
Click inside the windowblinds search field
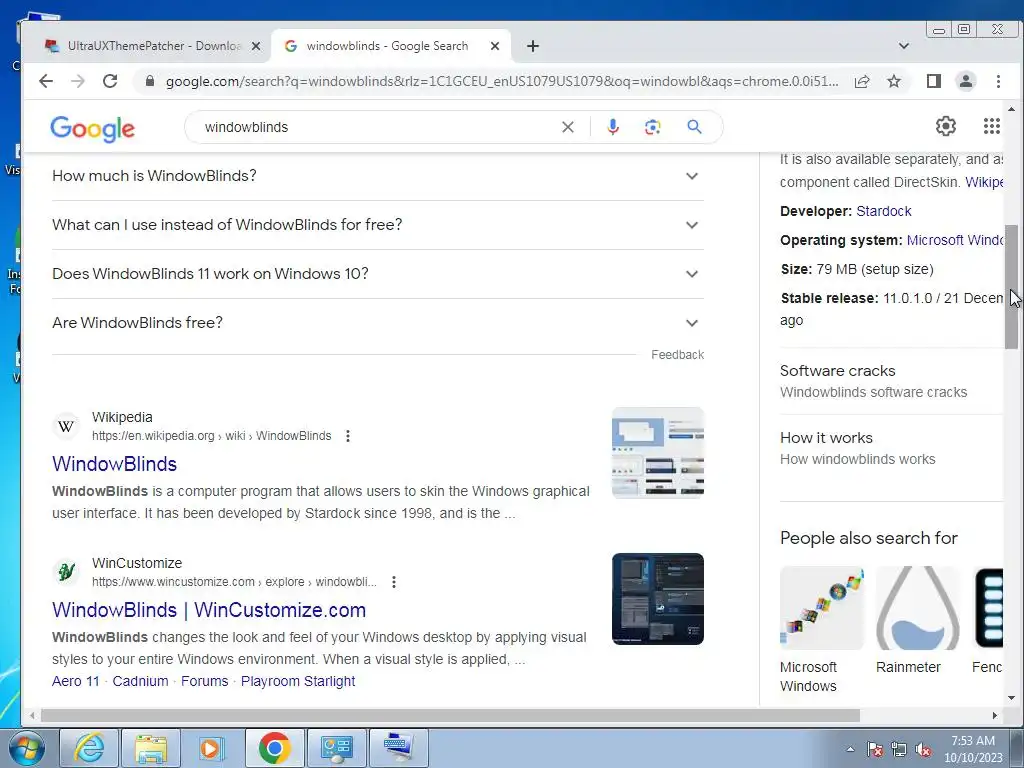[379, 127]
